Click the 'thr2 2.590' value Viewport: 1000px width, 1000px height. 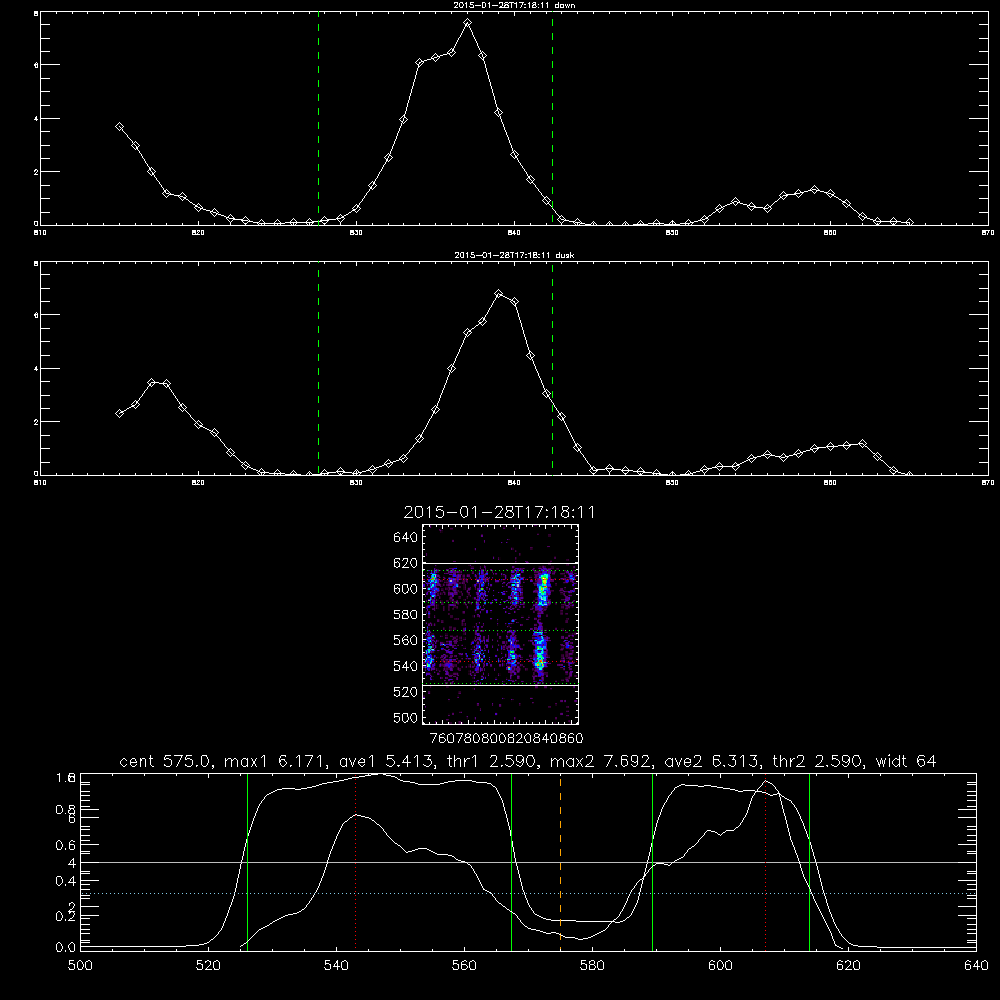click(x=818, y=761)
